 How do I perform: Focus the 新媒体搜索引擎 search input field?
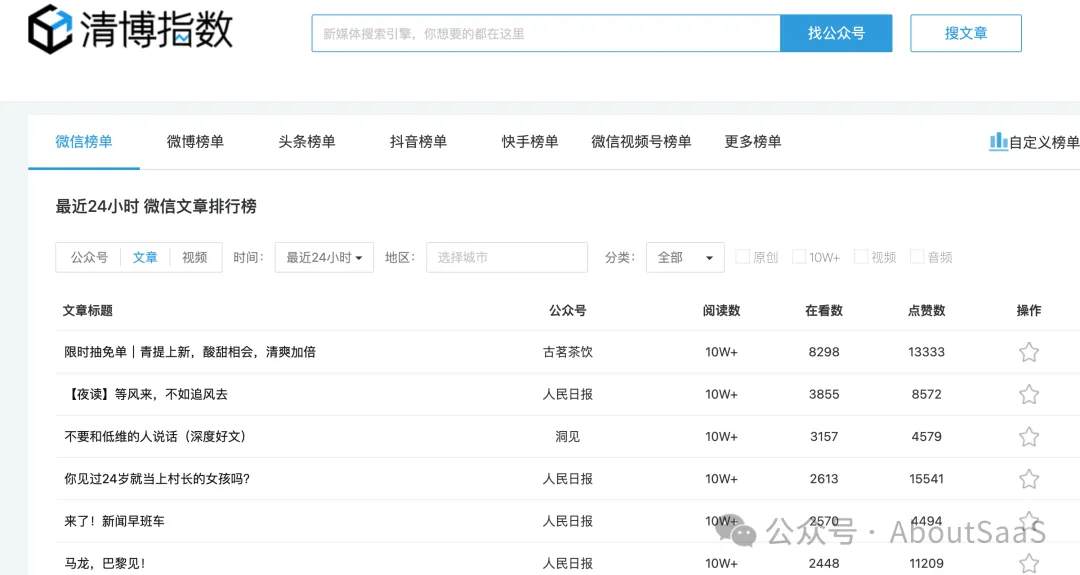click(x=545, y=33)
